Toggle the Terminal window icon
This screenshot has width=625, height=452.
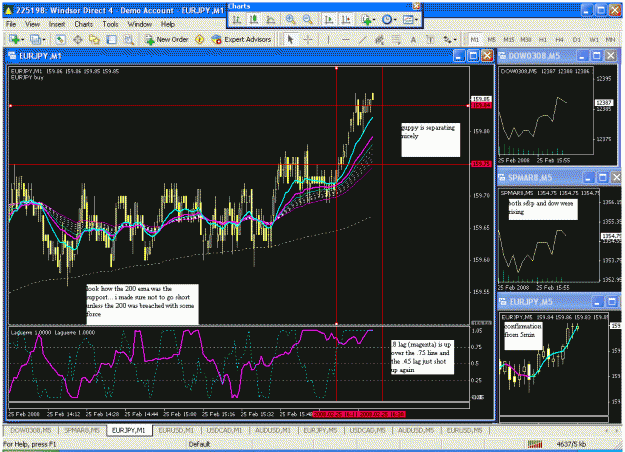pos(112,39)
